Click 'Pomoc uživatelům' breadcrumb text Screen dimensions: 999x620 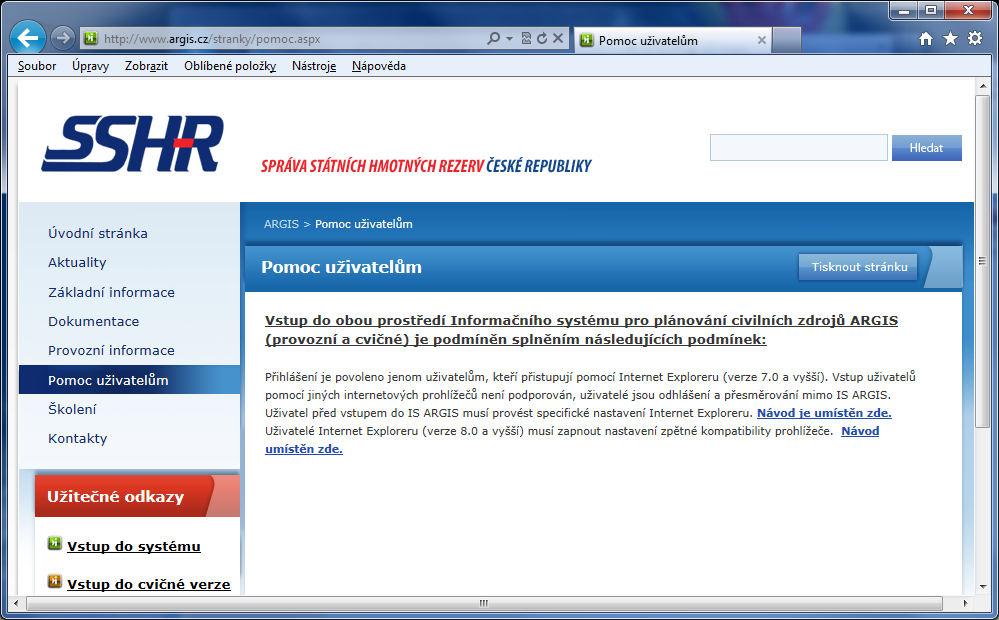pos(364,224)
